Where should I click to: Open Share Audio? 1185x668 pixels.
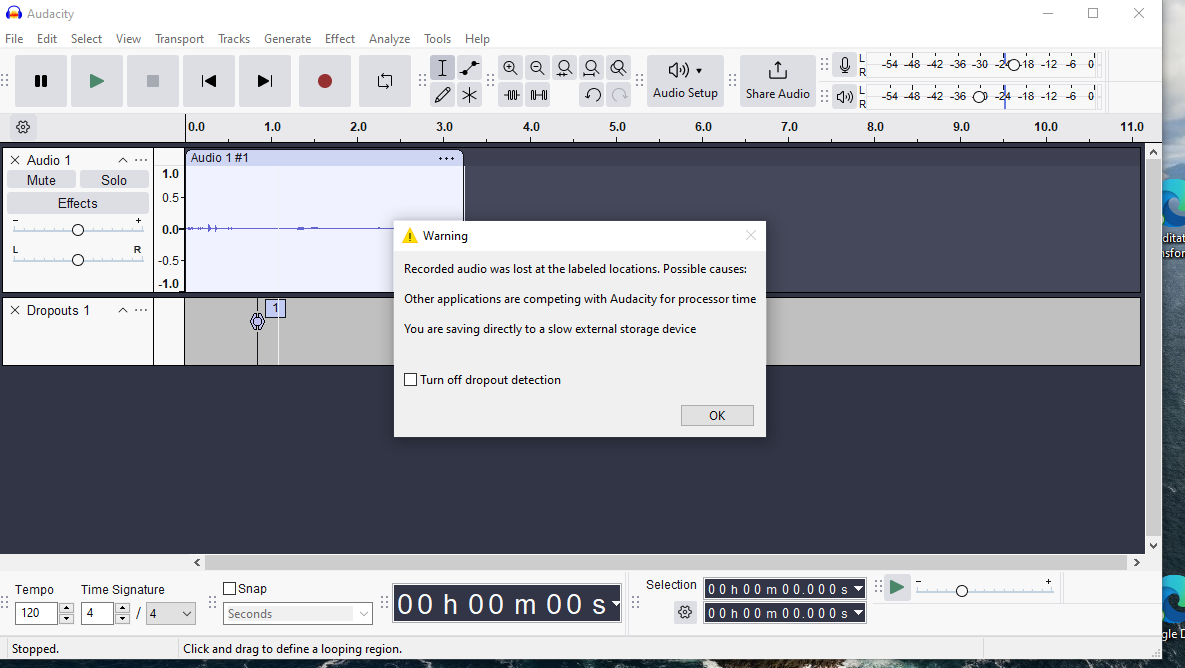coord(777,81)
